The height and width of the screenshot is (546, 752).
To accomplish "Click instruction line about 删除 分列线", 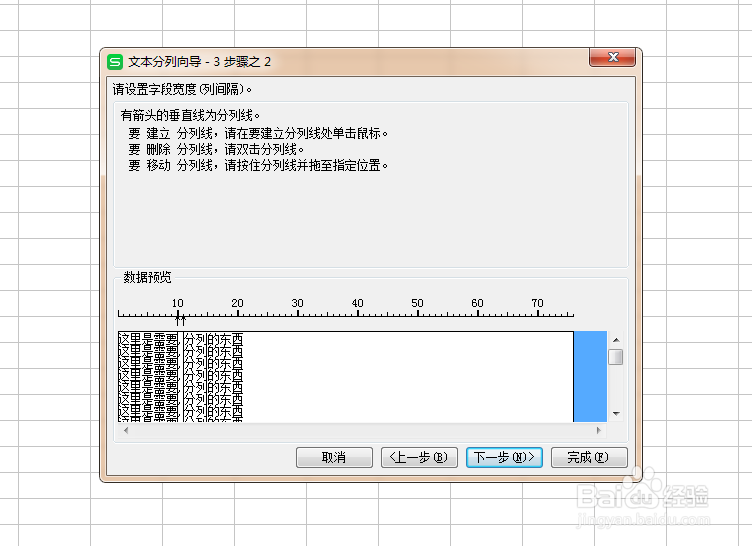I will (216, 149).
